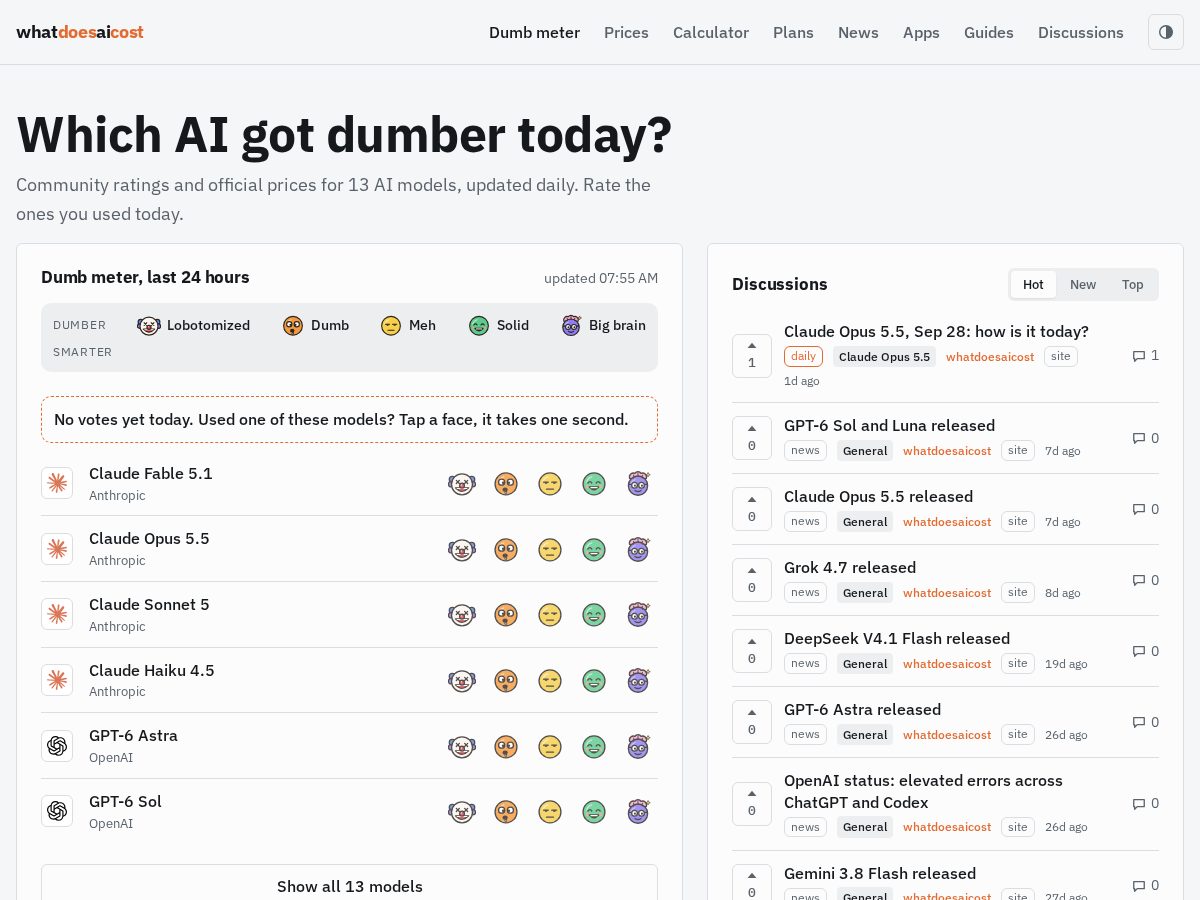Open 'Claude Opus 5.5, Sep 28: how is it today?'
Screen dimensions: 1200x900
pyautogui.click(x=936, y=331)
